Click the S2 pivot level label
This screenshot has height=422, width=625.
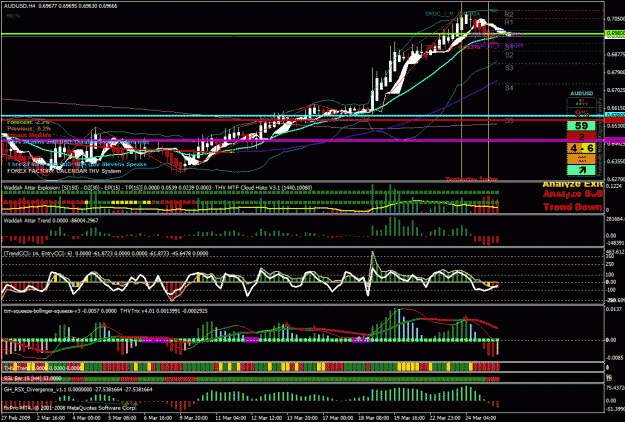(x=509, y=55)
